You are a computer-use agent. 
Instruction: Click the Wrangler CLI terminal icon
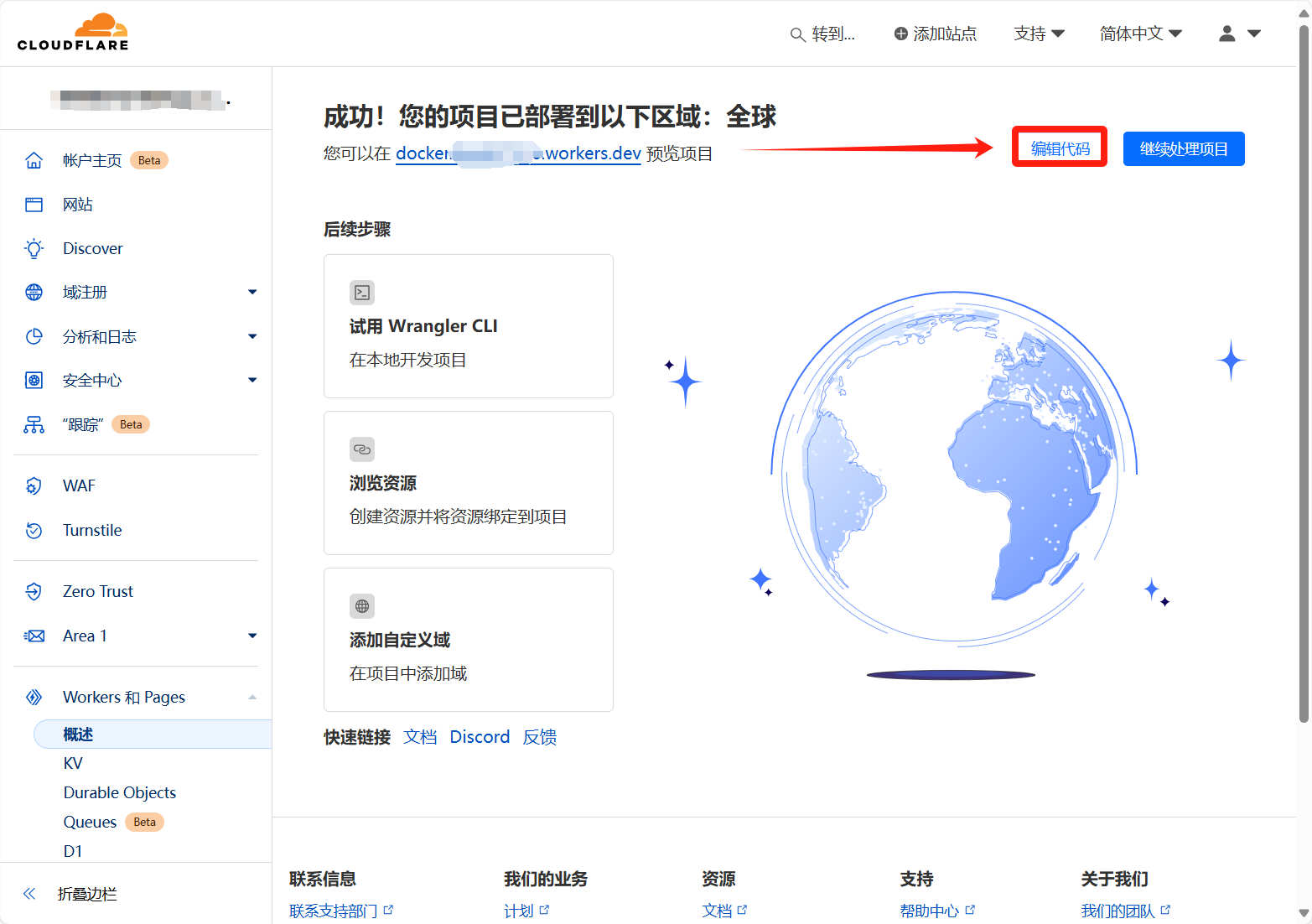[362, 293]
